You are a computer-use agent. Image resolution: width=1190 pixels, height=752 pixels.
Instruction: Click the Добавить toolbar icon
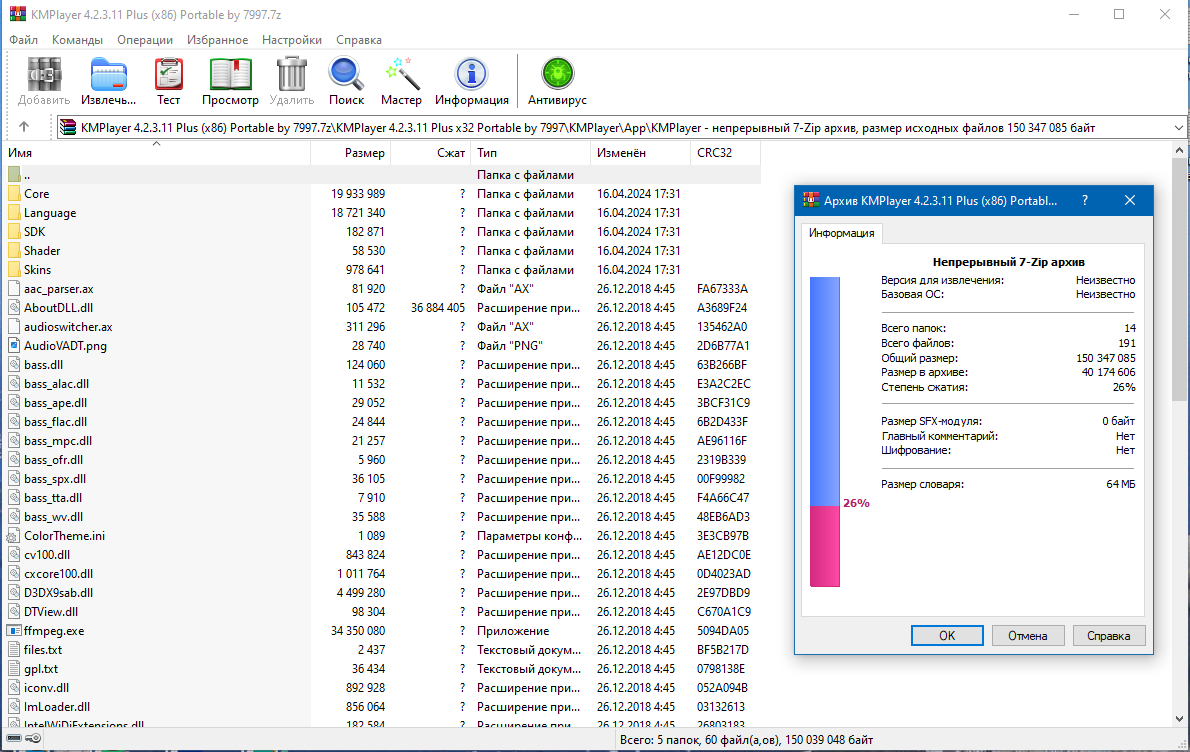44,75
